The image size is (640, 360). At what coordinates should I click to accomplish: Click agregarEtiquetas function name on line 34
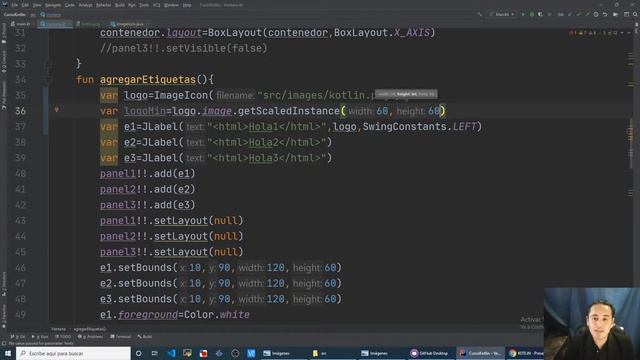(148, 79)
